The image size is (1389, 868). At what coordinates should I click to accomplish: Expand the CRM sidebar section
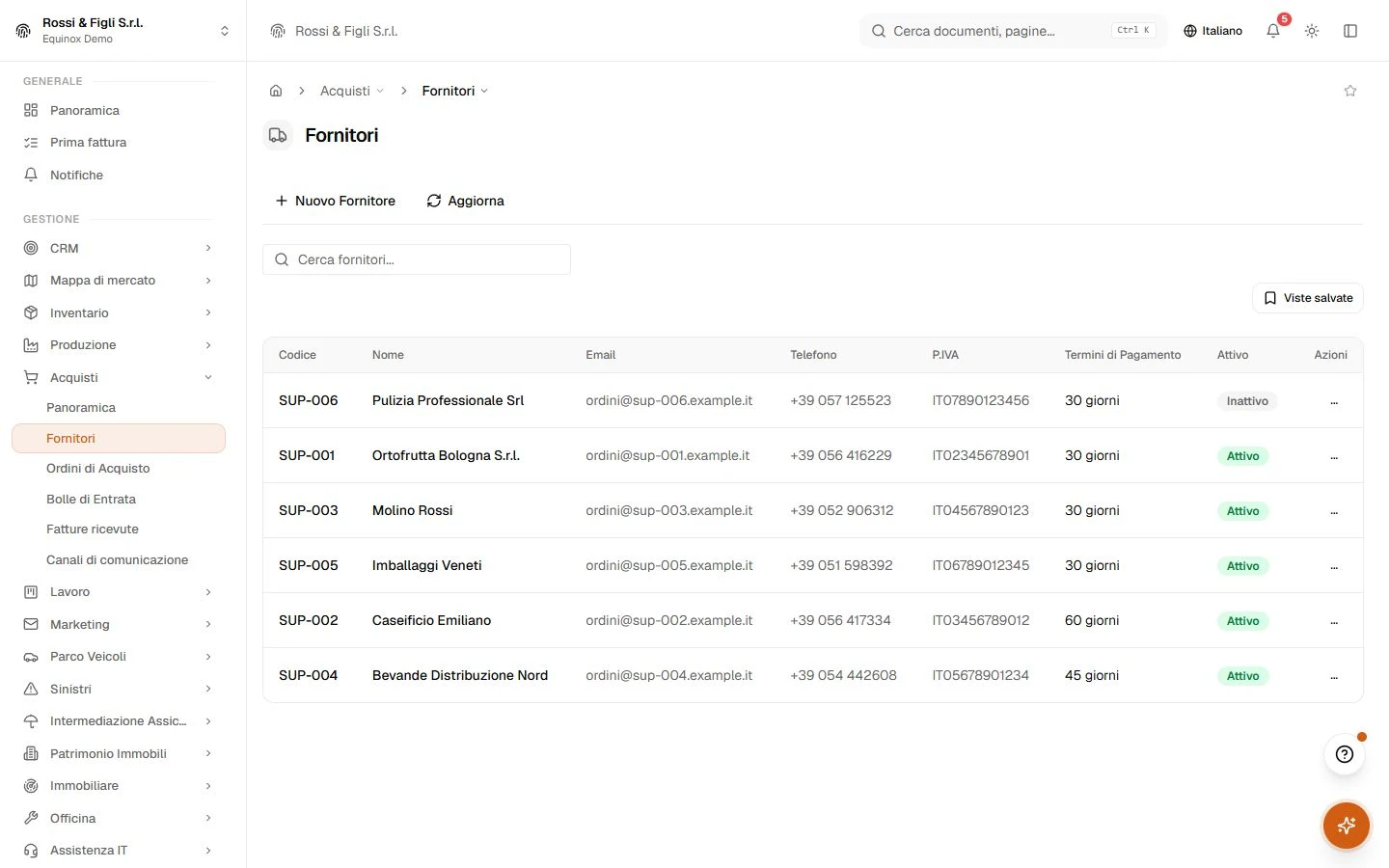tap(118, 248)
